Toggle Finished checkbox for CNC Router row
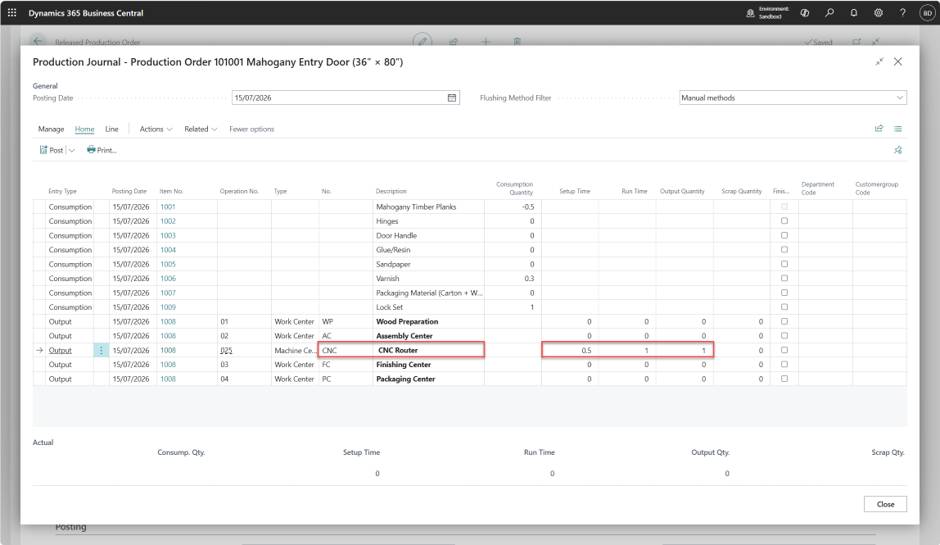The width and height of the screenshot is (940, 545). [x=784, y=350]
